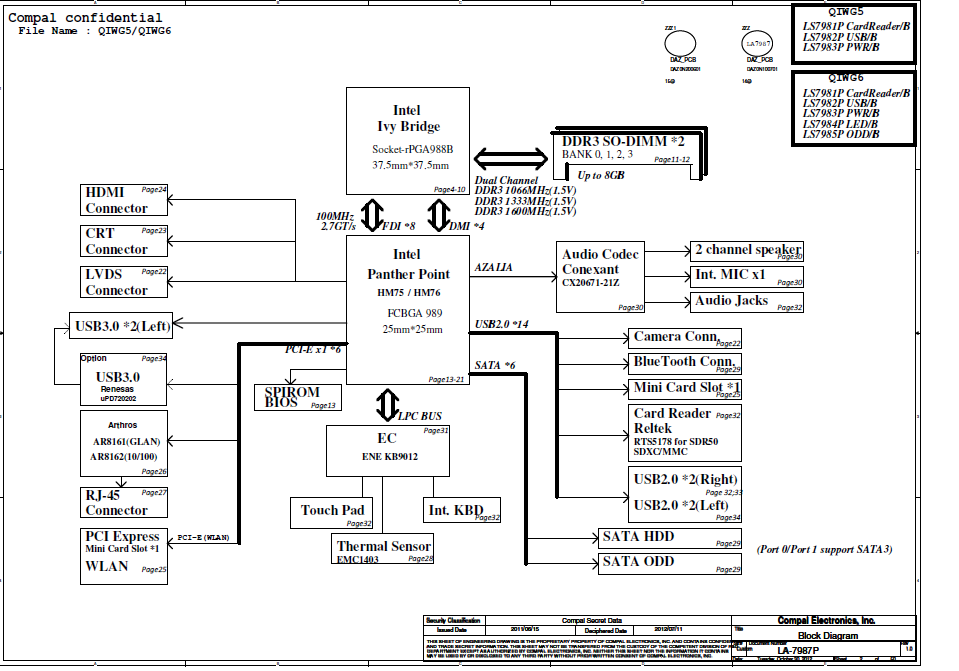Click the HDMI Connector box
The width and height of the screenshot is (959, 671).
coord(124,200)
